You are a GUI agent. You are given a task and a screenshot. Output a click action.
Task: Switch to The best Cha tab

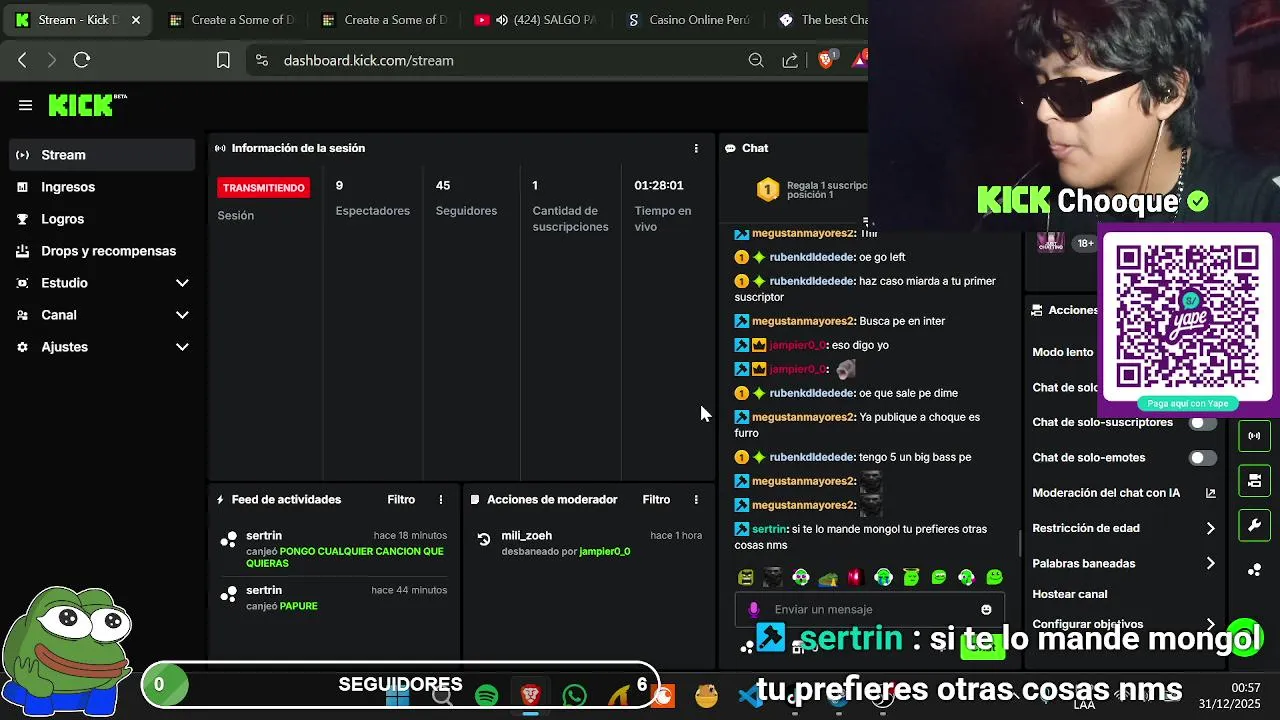(x=820, y=20)
